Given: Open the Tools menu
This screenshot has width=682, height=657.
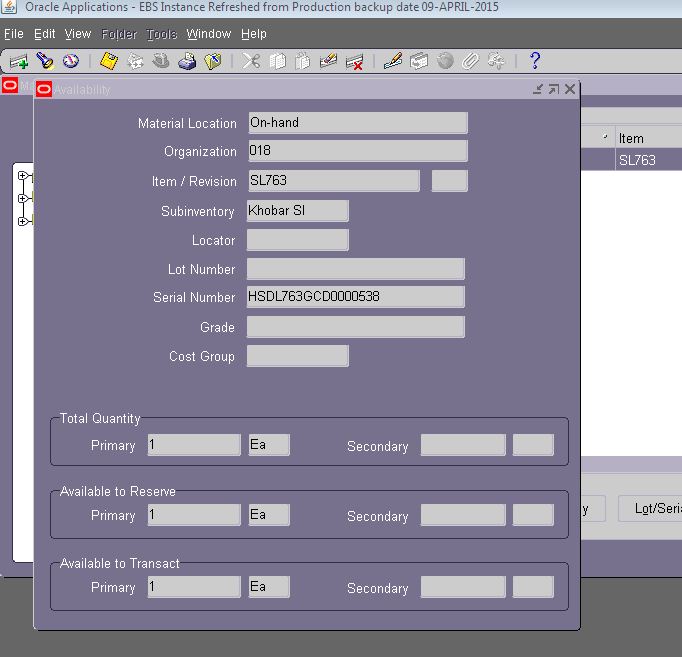Looking at the screenshot, I should point(161,34).
